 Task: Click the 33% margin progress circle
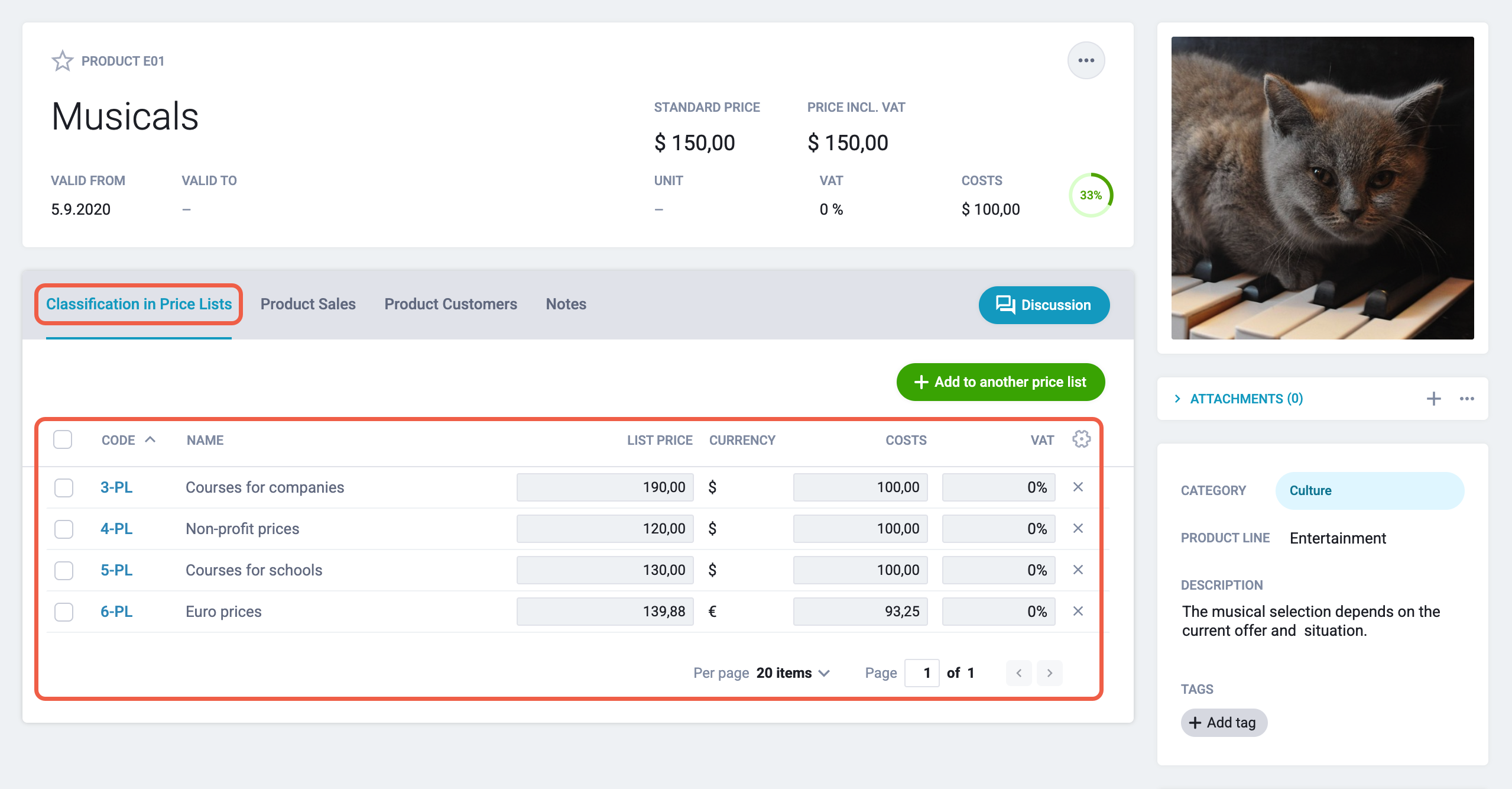point(1091,195)
